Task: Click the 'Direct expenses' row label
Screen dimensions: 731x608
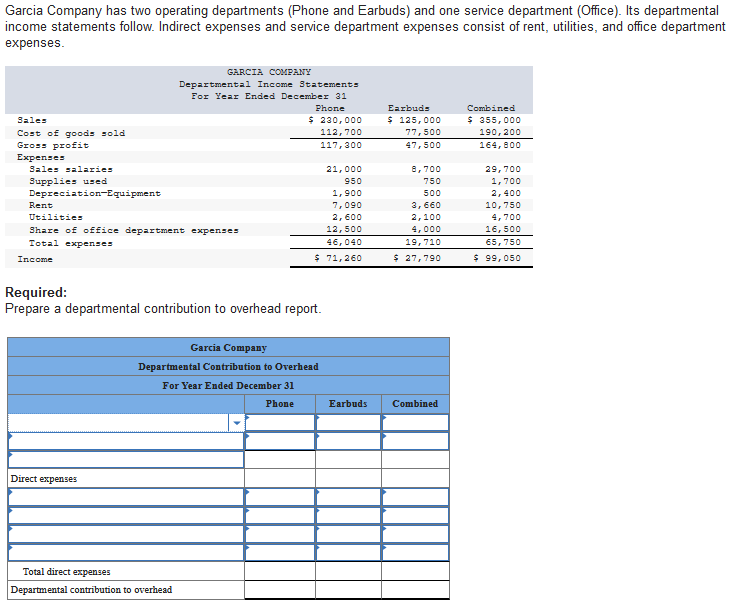Action: pos(44,479)
